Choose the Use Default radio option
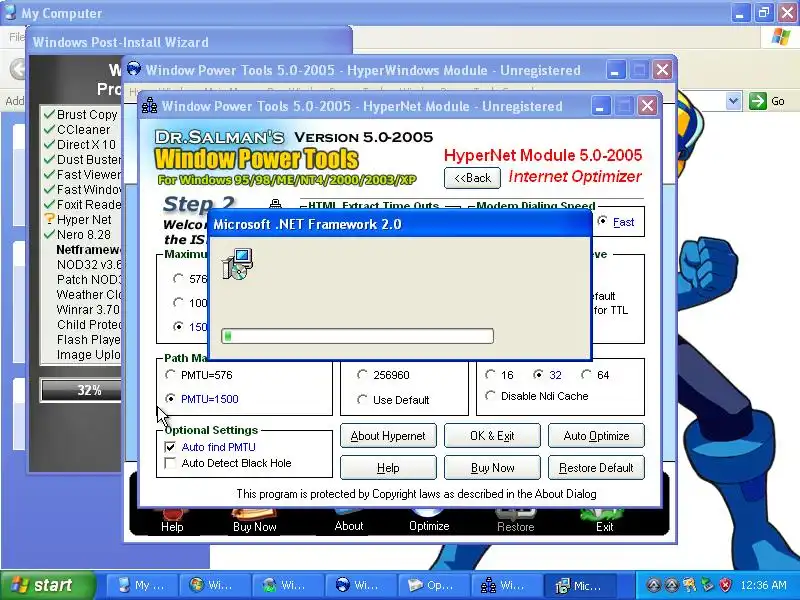The image size is (800, 600). click(362, 399)
